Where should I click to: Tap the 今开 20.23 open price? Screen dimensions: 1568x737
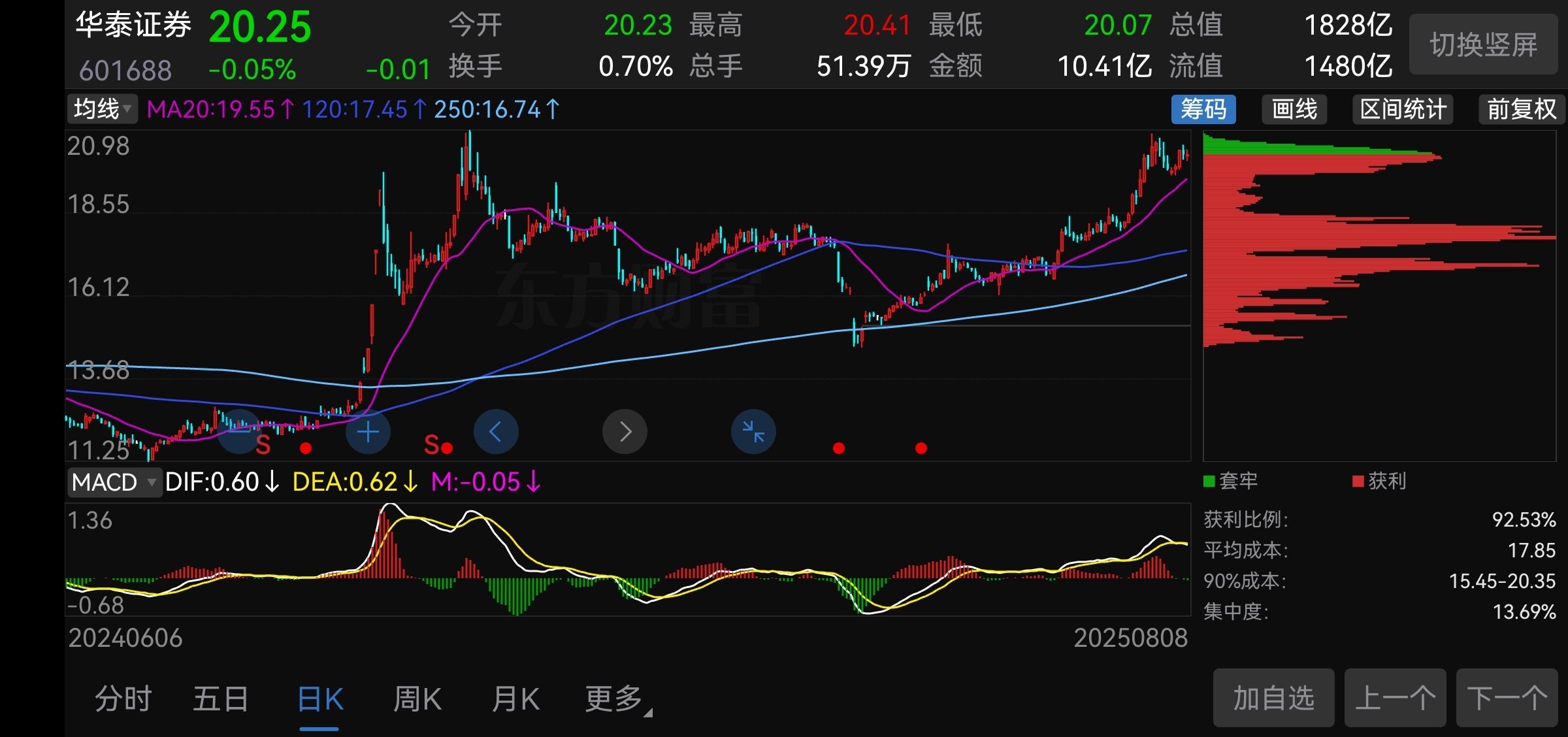(638, 25)
